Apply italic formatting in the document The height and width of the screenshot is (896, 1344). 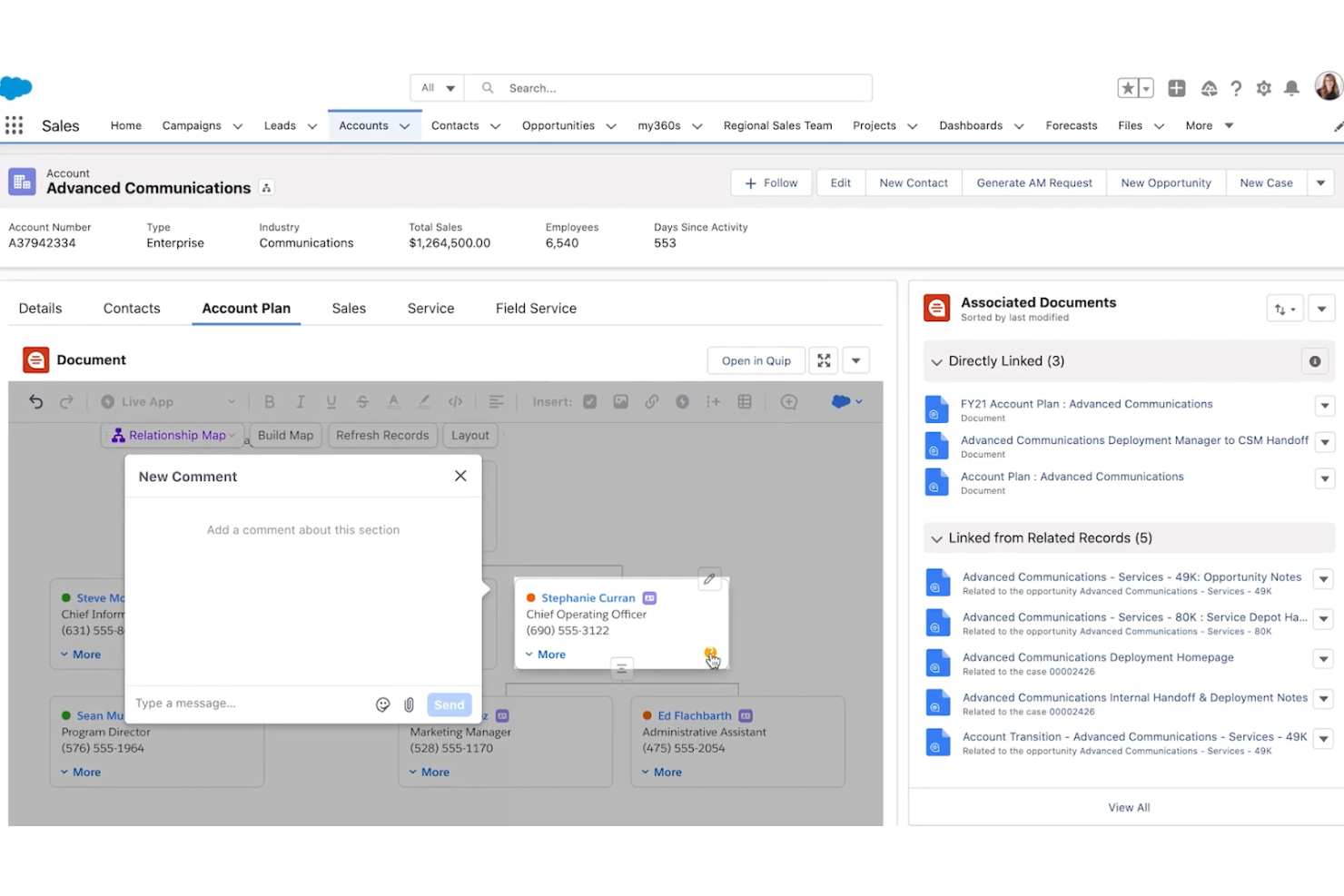[300, 401]
